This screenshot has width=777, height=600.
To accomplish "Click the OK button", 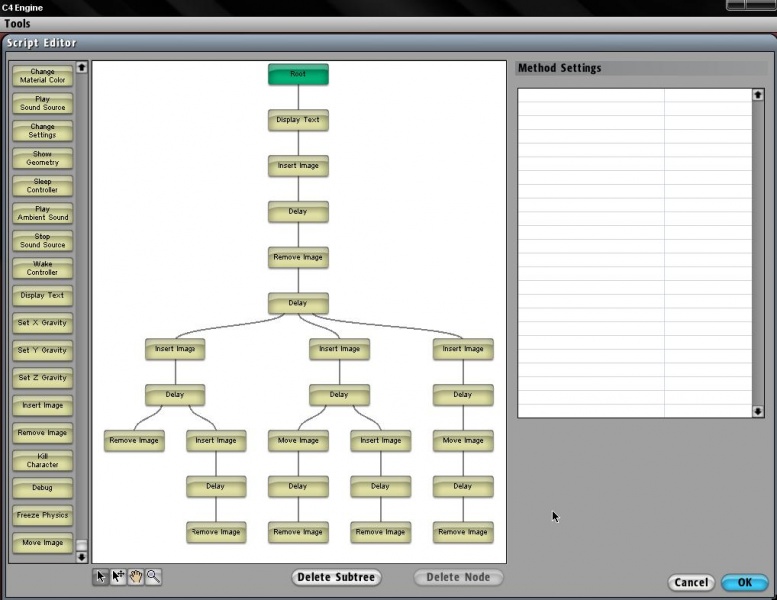I will (744, 582).
